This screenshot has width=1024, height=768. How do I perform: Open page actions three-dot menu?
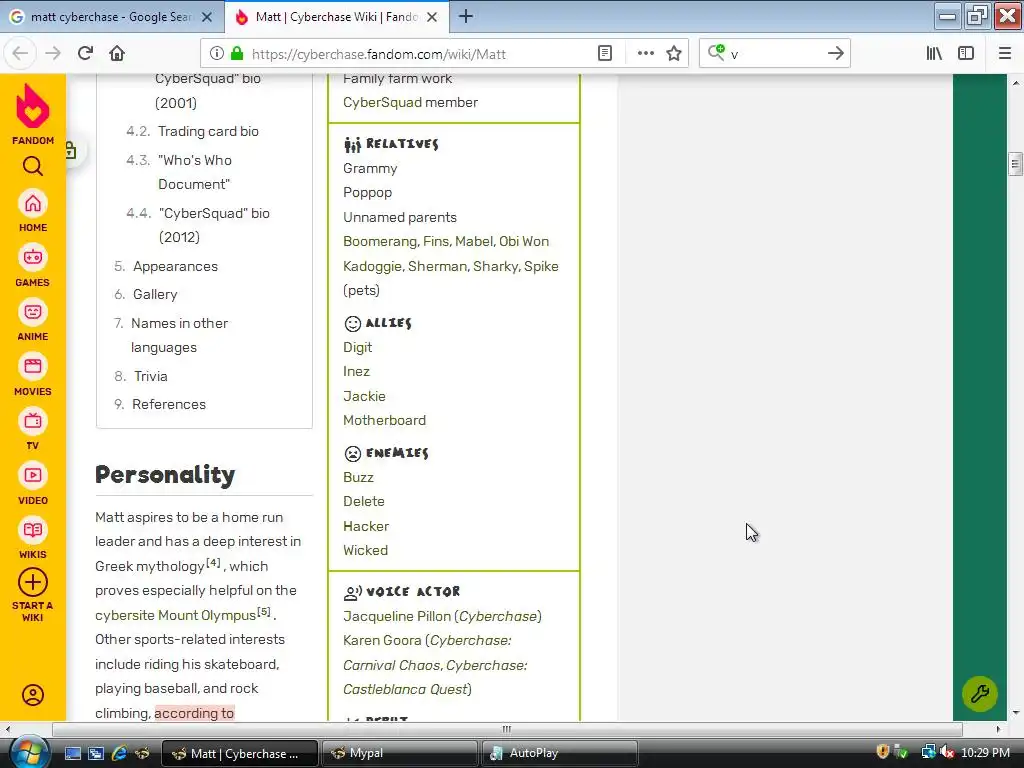tap(645, 54)
